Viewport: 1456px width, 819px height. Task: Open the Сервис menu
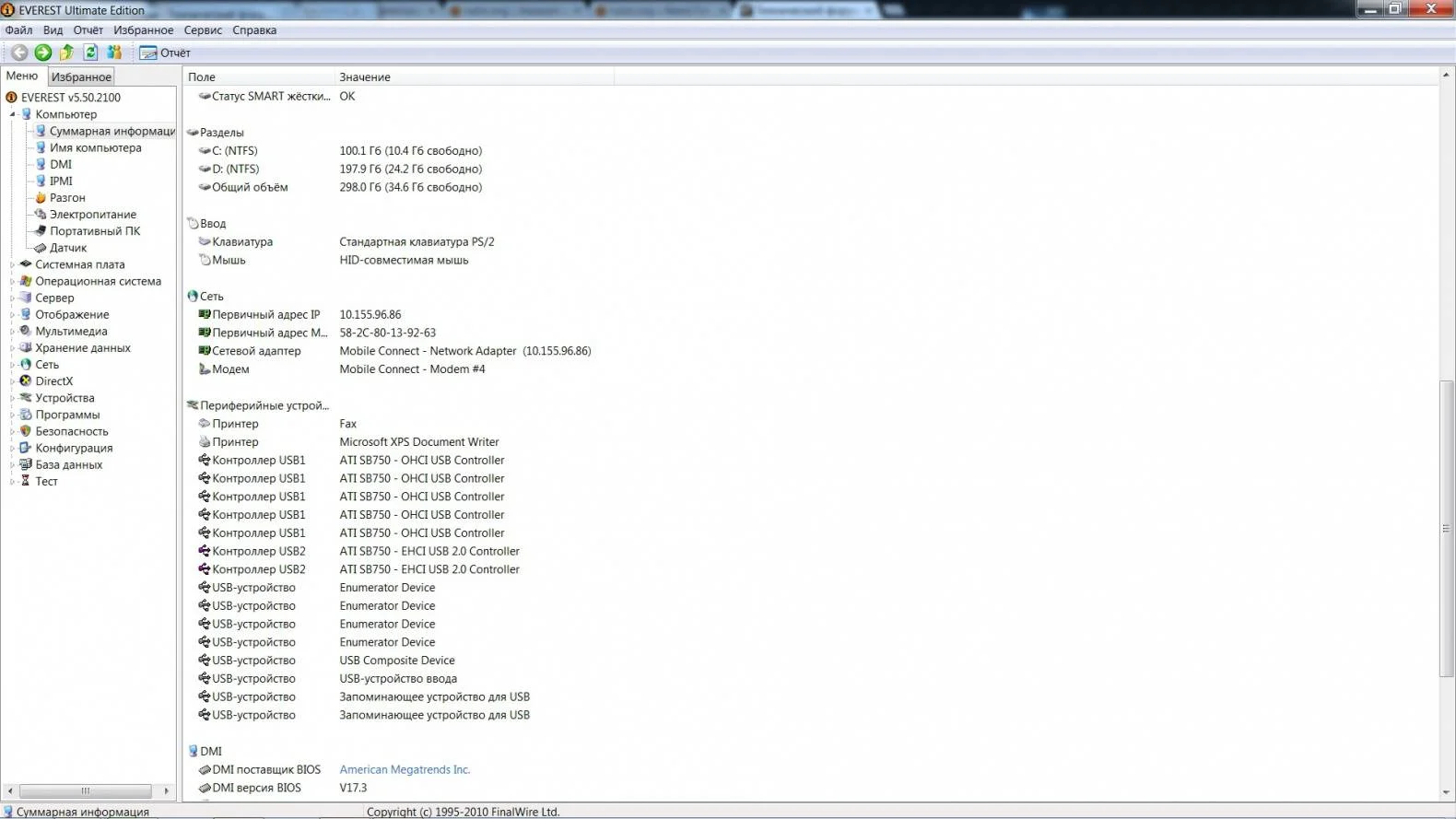[x=203, y=30]
